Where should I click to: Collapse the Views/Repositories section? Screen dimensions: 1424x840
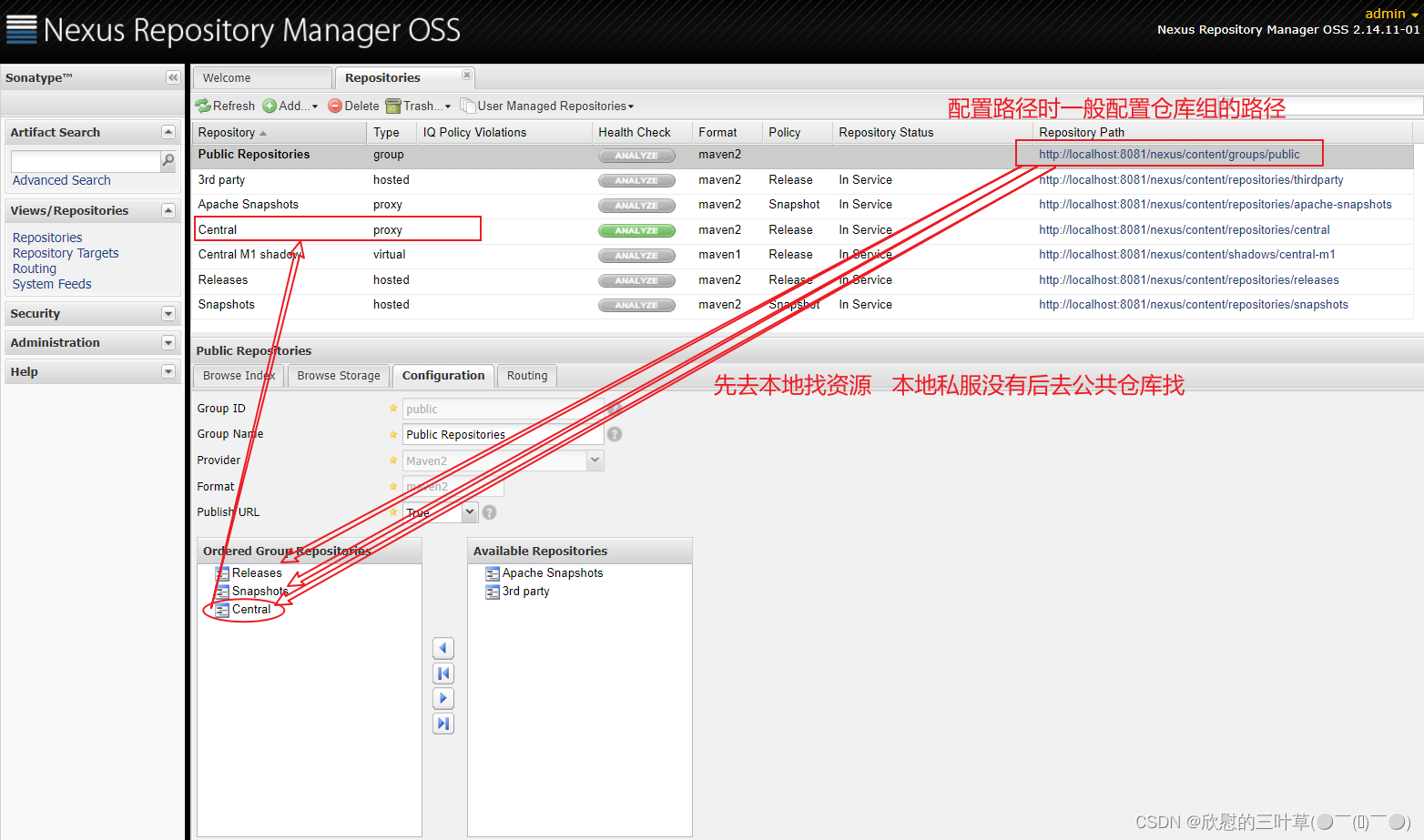point(168,210)
